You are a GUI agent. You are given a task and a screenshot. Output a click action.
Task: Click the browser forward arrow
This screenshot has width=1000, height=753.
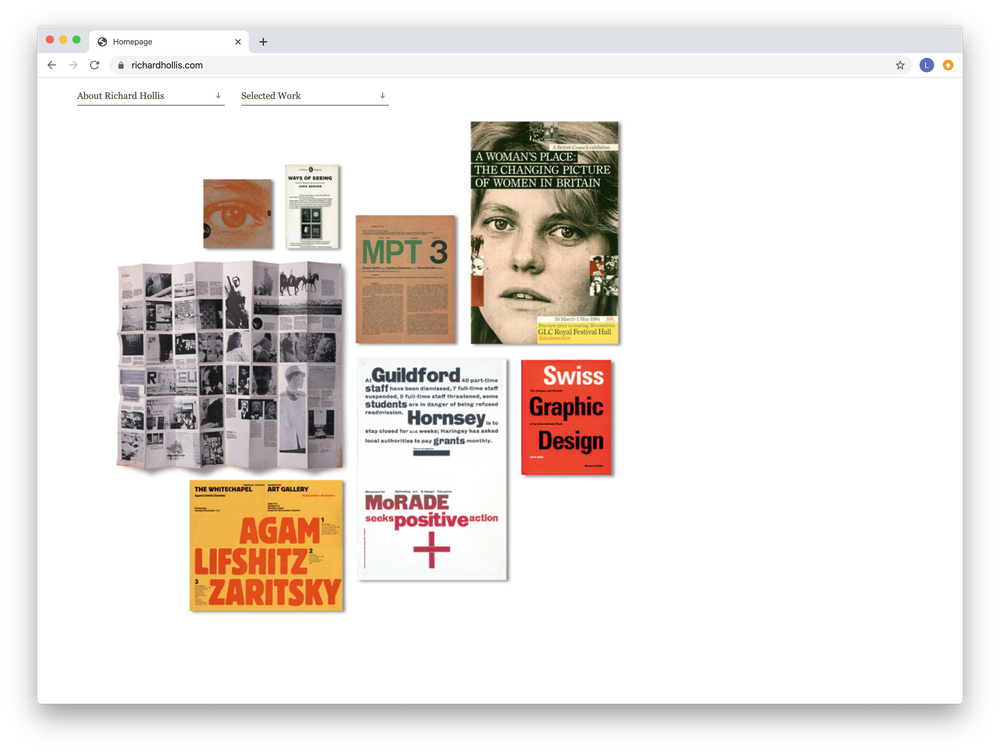click(73, 65)
